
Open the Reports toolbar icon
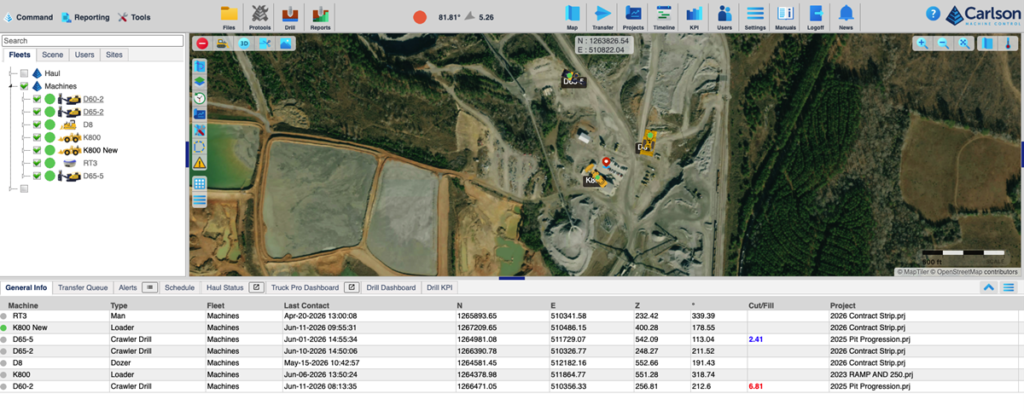click(320, 16)
